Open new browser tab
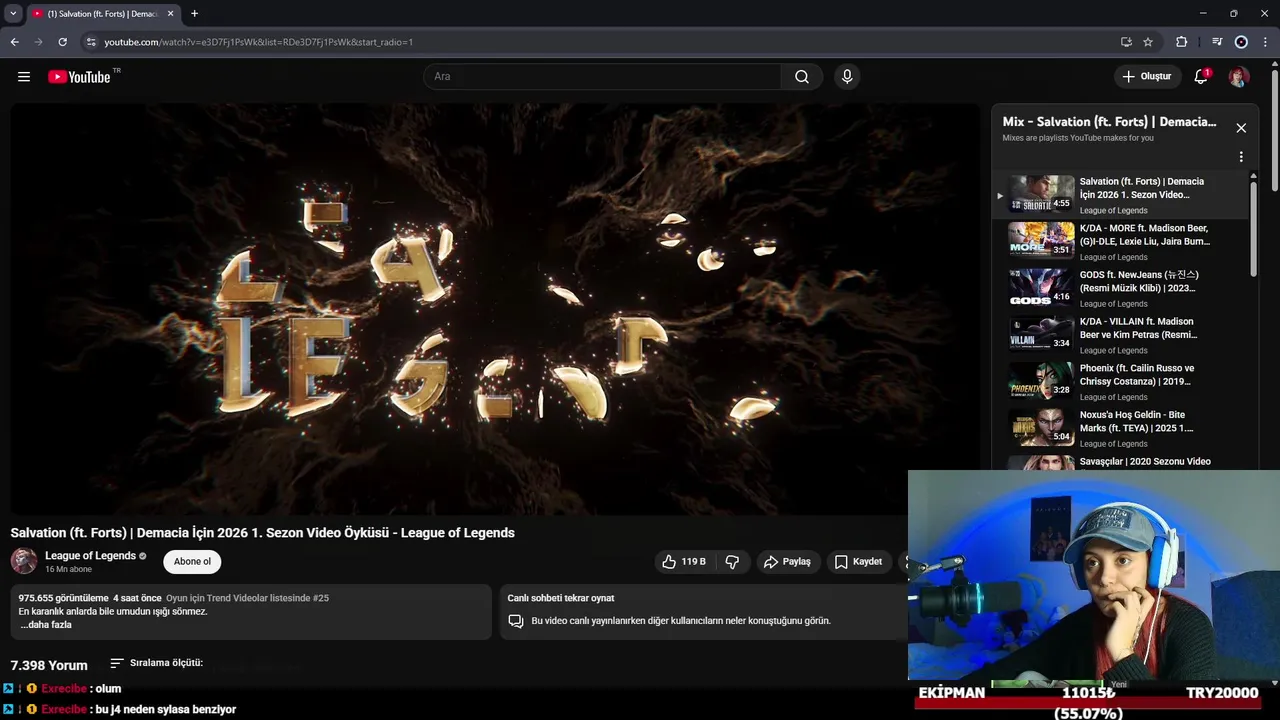 click(x=194, y=14)
